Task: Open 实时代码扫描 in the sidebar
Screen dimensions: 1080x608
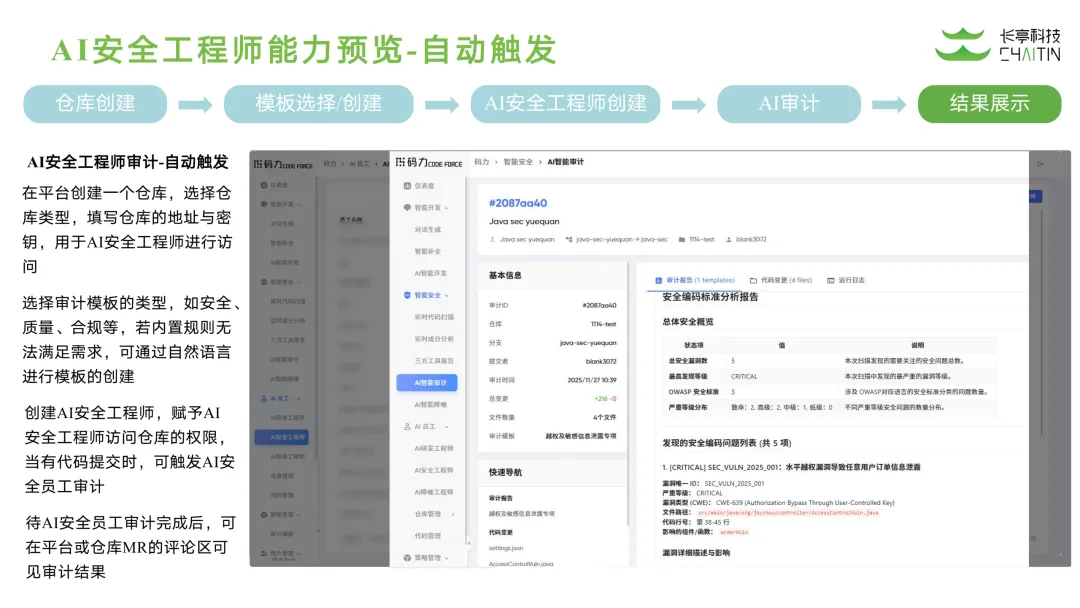Action: [434, 317]
